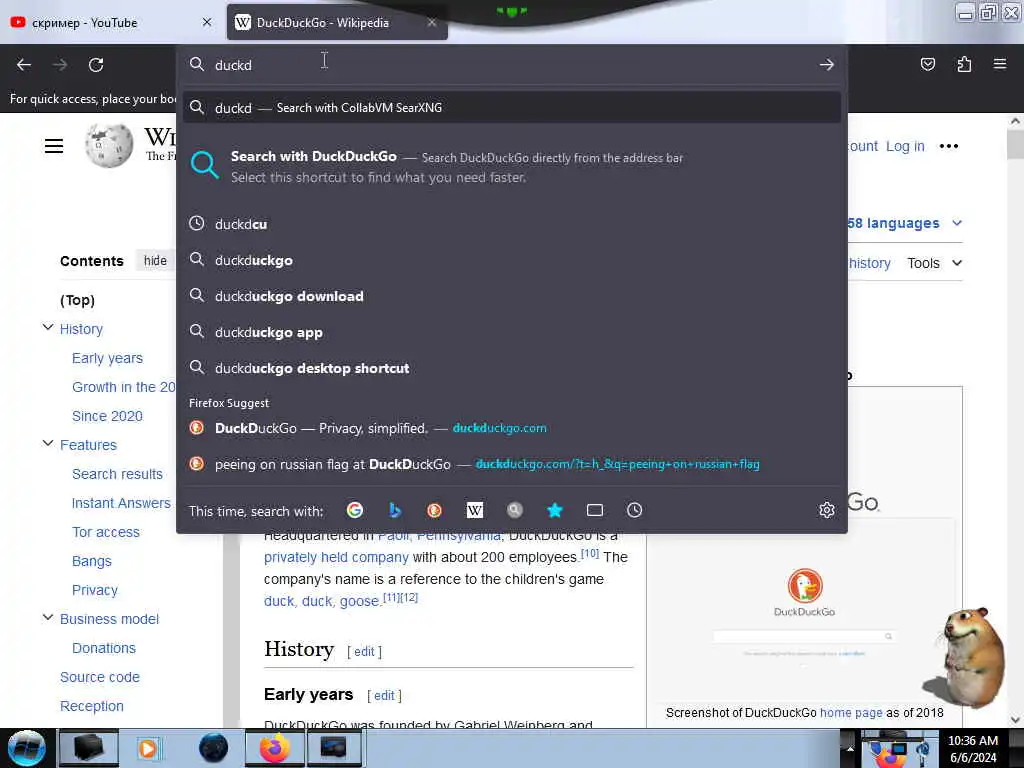The image size is (1024, 768).
Task: Click the page vertical scrollbar thumb
Action: coord(1015,144)
